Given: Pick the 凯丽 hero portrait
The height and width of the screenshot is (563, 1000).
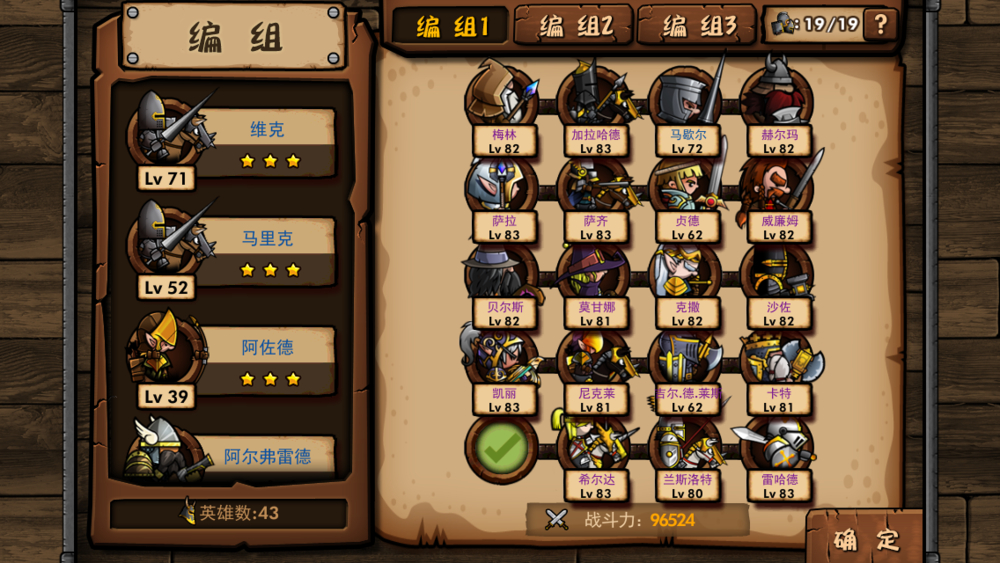Looking at the screenshot, I should coord(503,358).
